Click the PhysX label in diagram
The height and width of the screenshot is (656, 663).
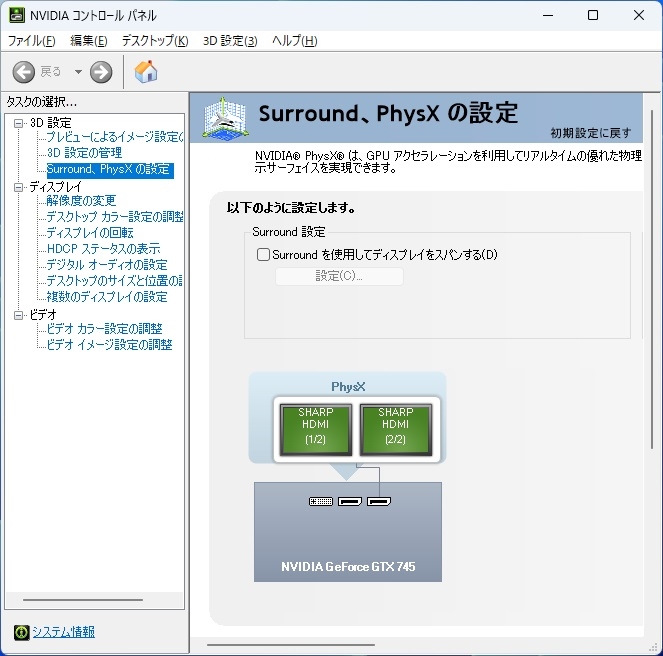tap(348, 387)
